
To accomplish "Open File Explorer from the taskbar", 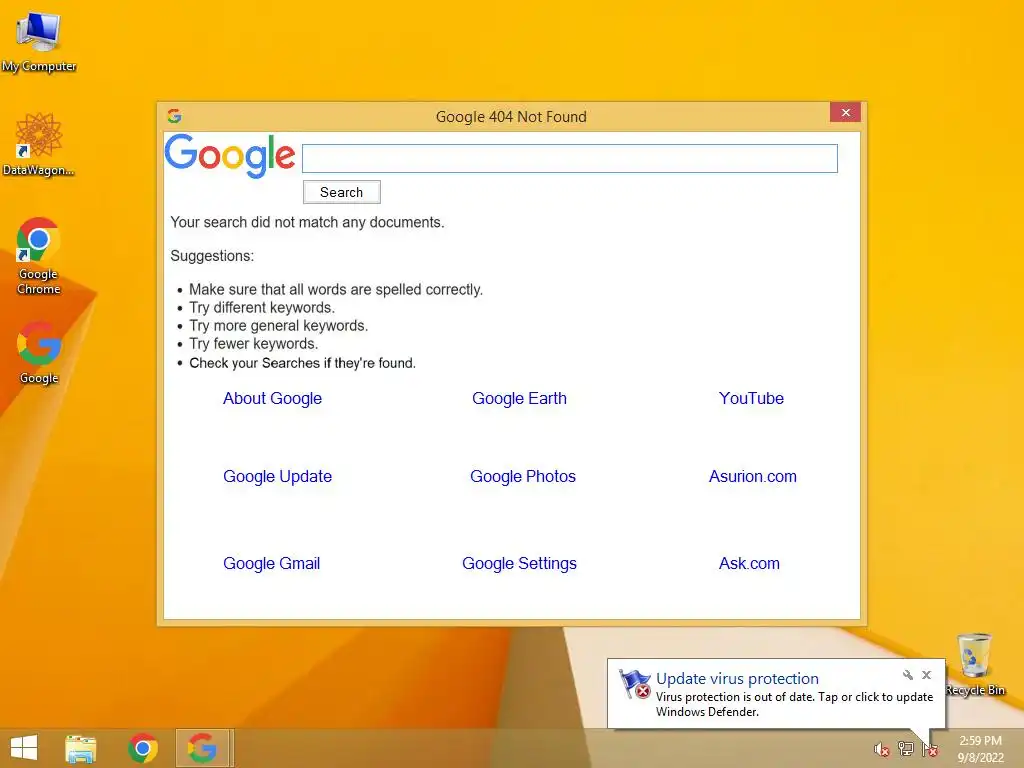I will [x=81, y=748].
